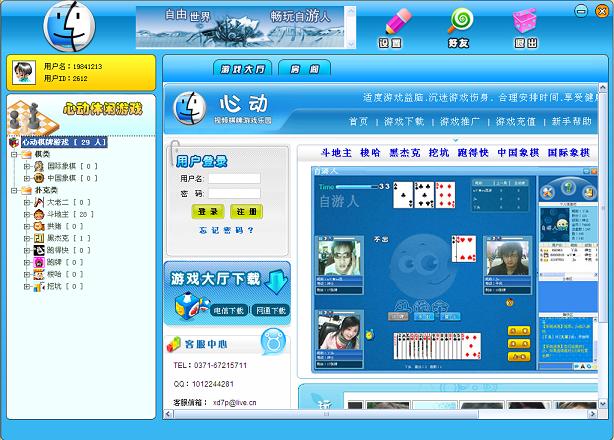Open the 中国象棋 link in game bar
The image size is (614, 440).
[518, 153]
